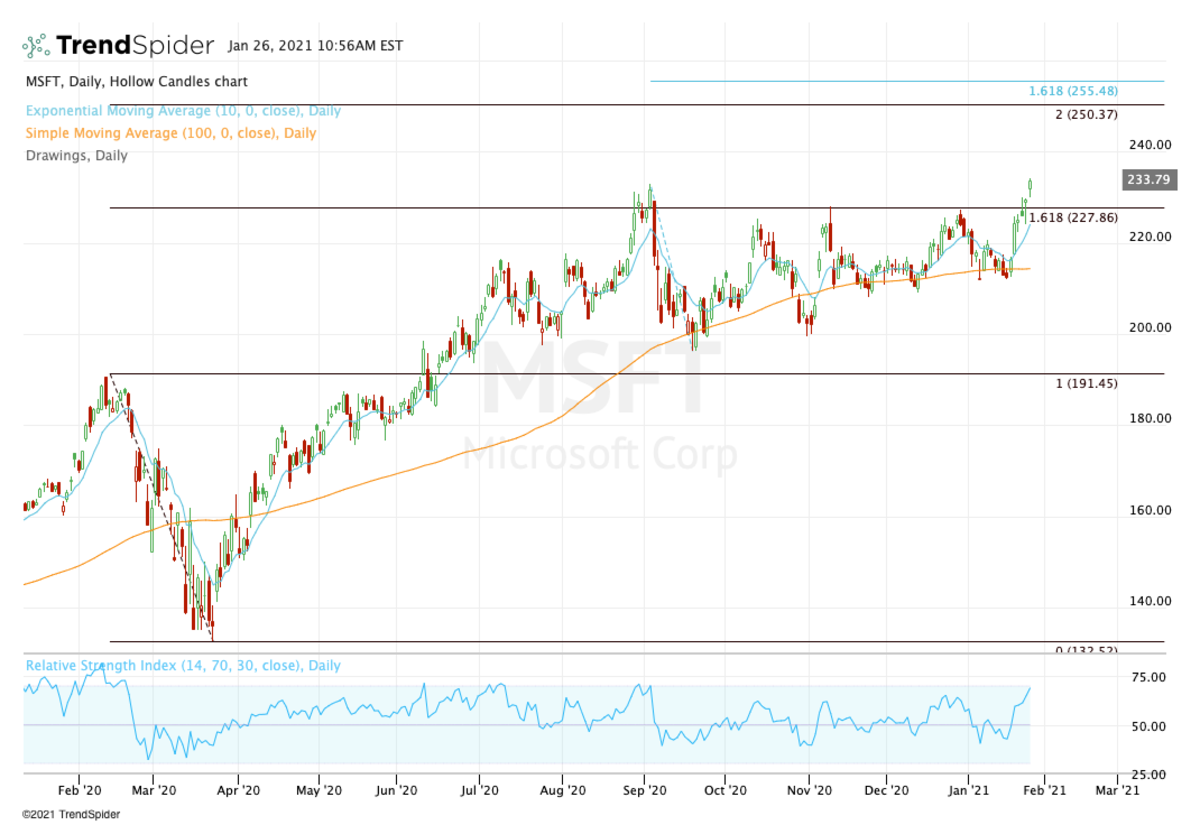Click the RSI 75.00 axis label
The height and width of the screenshot is (825, 1200).
coord(1150,678)
